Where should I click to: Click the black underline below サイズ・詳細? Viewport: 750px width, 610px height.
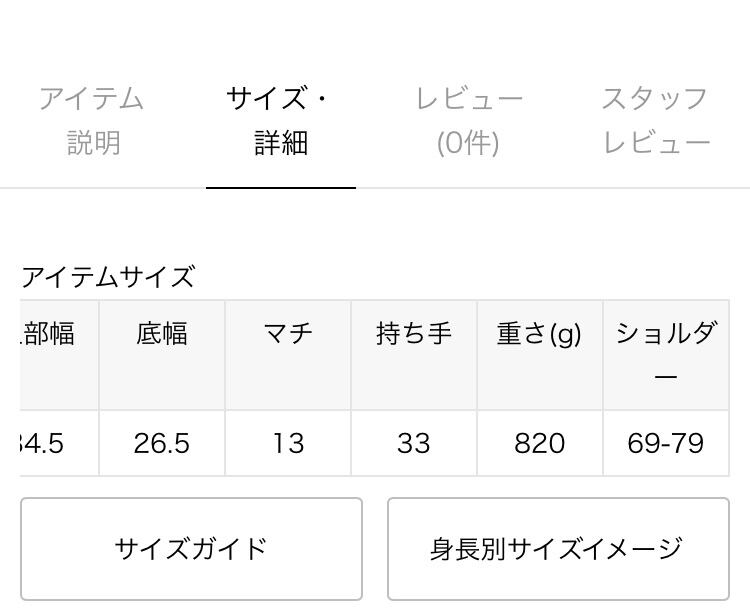pos(280,187)
